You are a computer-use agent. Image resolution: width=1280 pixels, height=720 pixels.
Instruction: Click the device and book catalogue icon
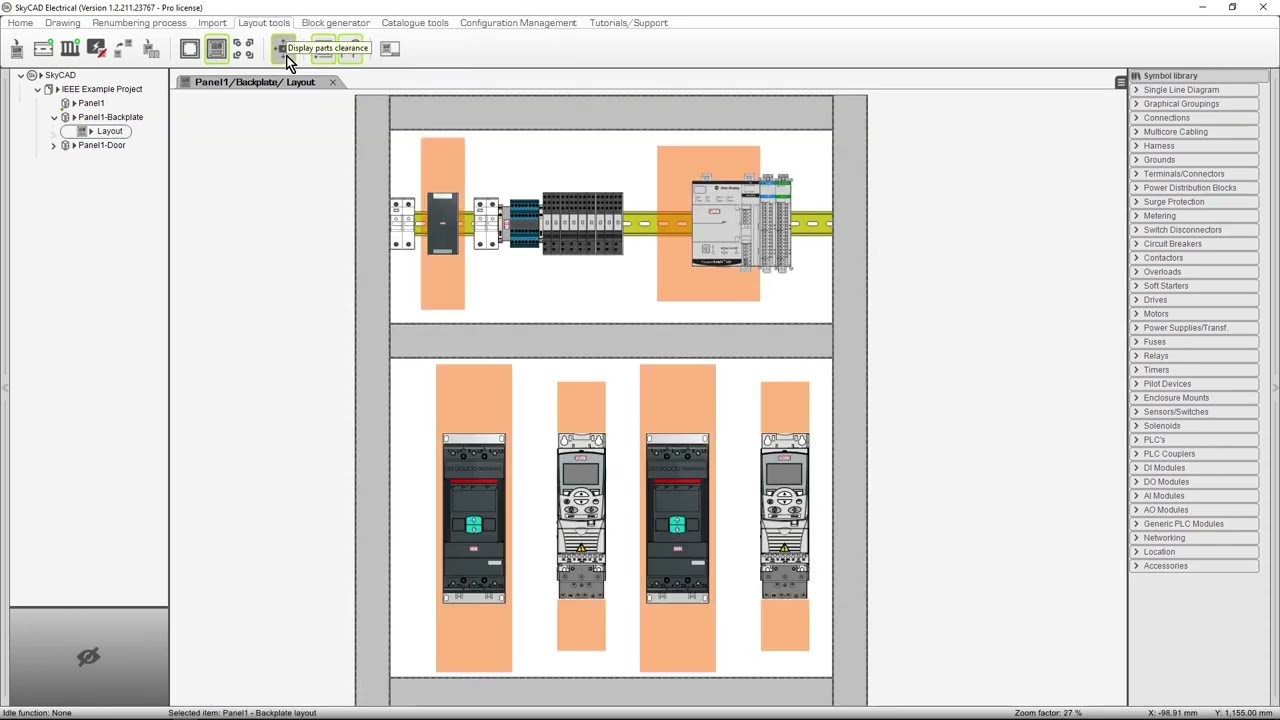click(x=151, y=48)
